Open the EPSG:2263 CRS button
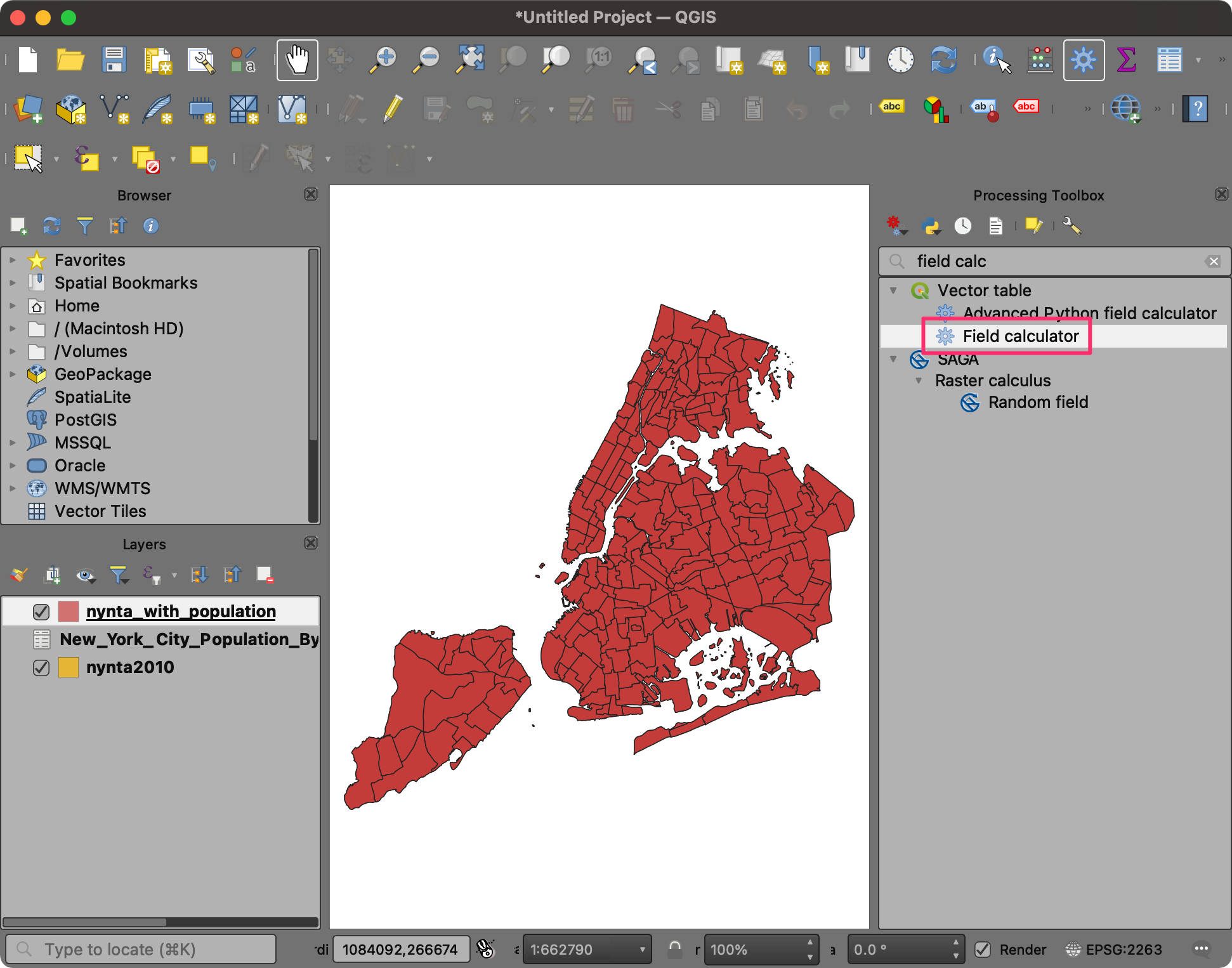 1114,949
